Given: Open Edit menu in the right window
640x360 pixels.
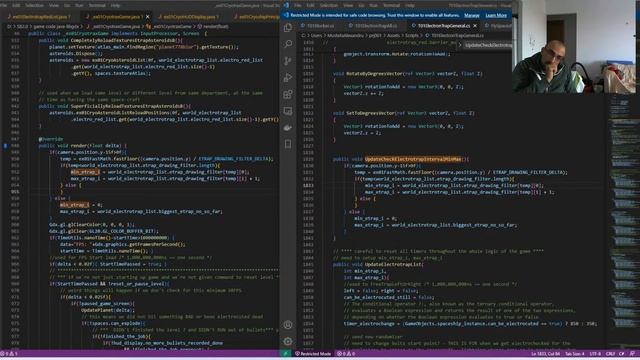Looking at the screenshot, I should pos(311,5).
